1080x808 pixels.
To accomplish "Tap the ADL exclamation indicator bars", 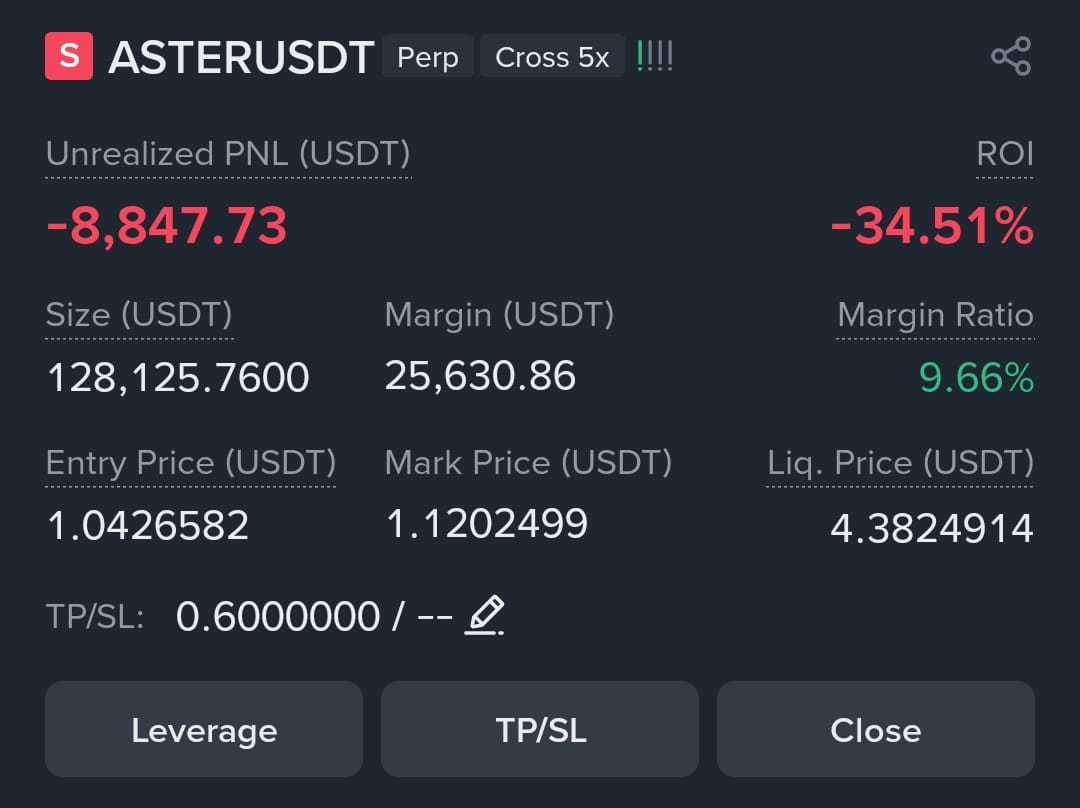I will point(654,56).
